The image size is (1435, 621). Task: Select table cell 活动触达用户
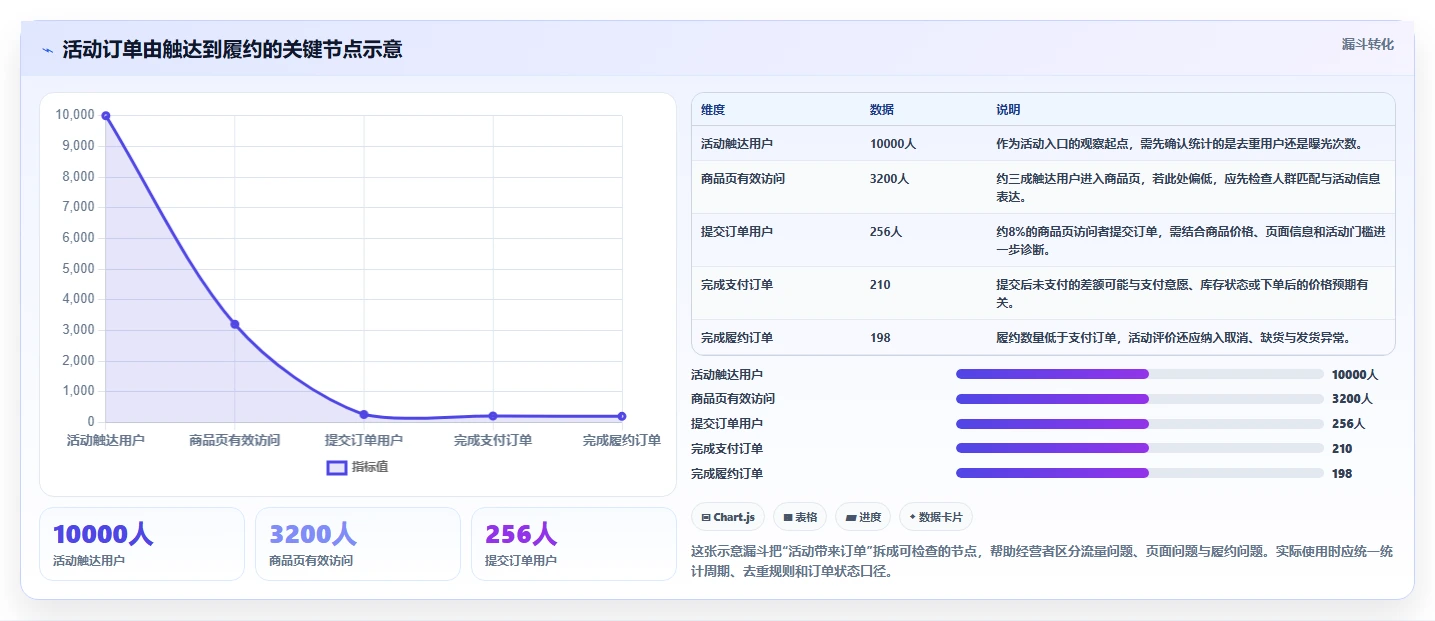737,143
